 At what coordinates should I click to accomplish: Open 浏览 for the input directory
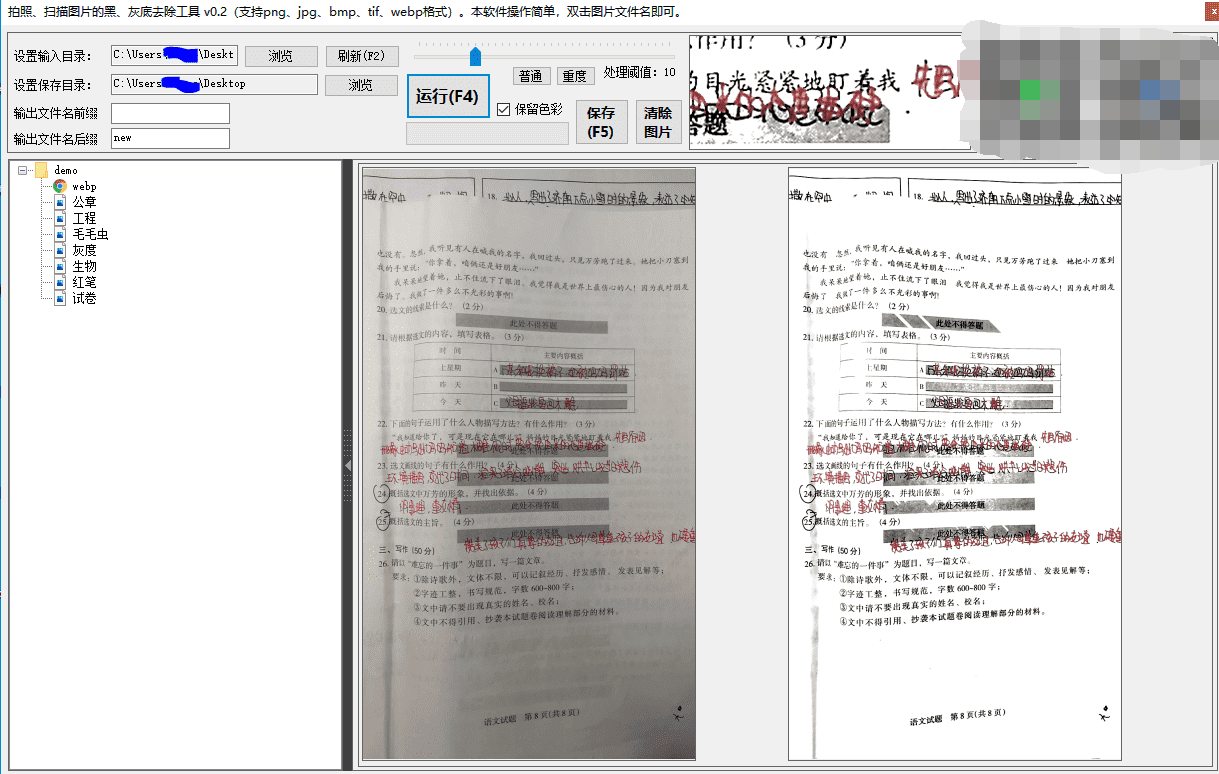[x=280, y=55]
